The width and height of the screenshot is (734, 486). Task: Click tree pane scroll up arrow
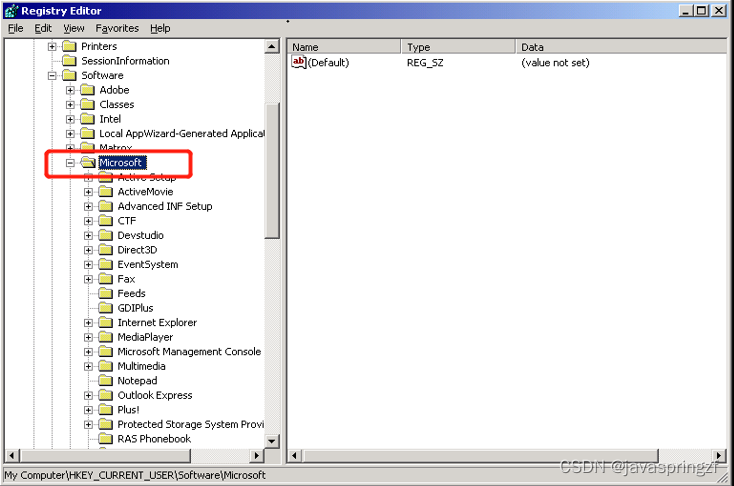pyautogui.click(x=272, y=46)
